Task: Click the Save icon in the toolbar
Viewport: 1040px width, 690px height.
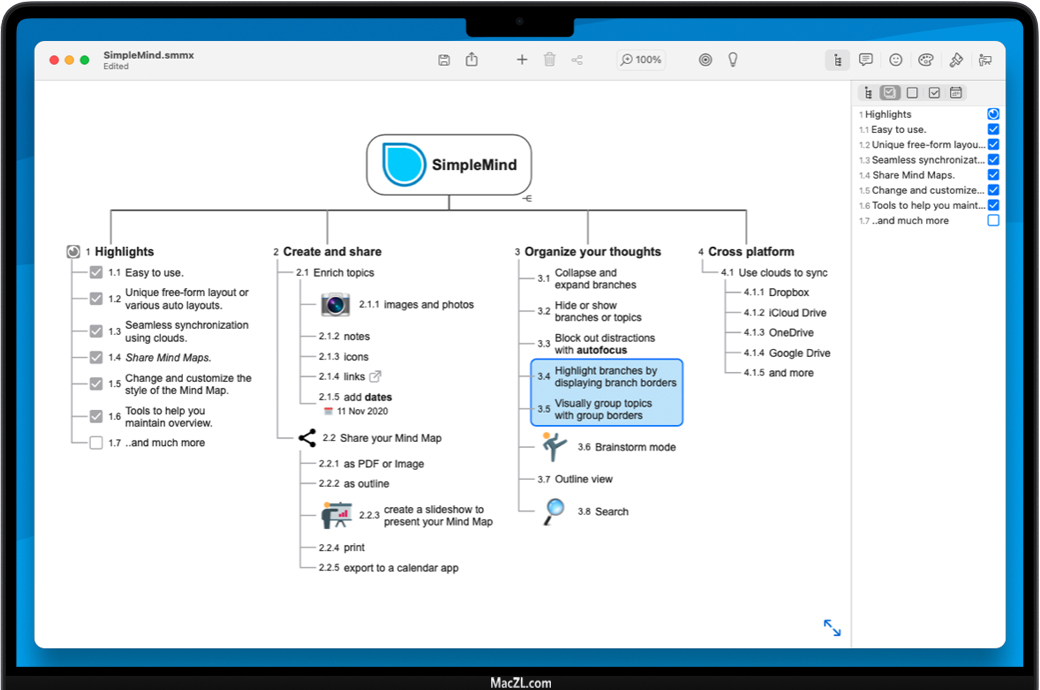Action: click(444, 60)
